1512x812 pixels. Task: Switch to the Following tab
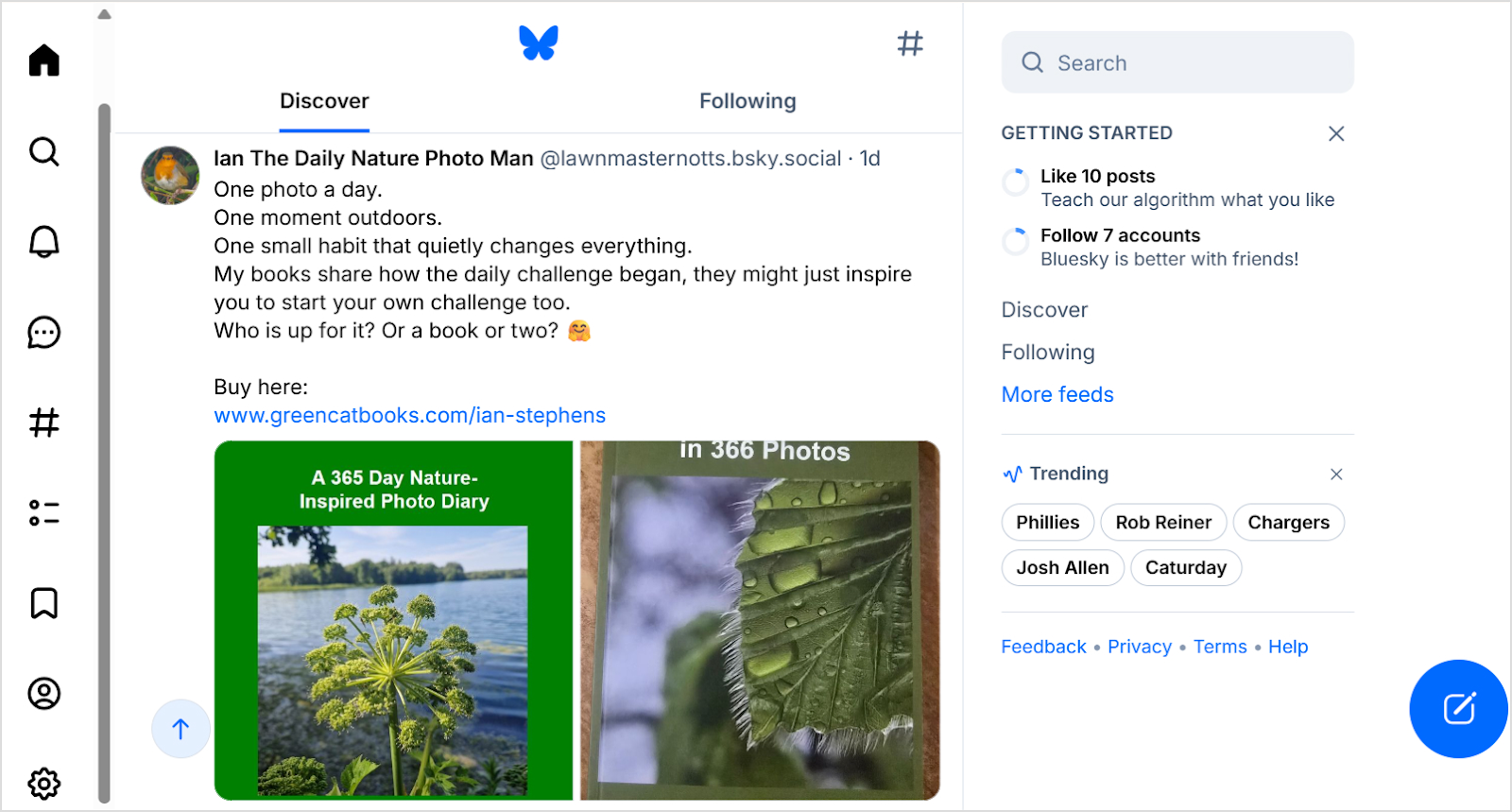[747, 100]
